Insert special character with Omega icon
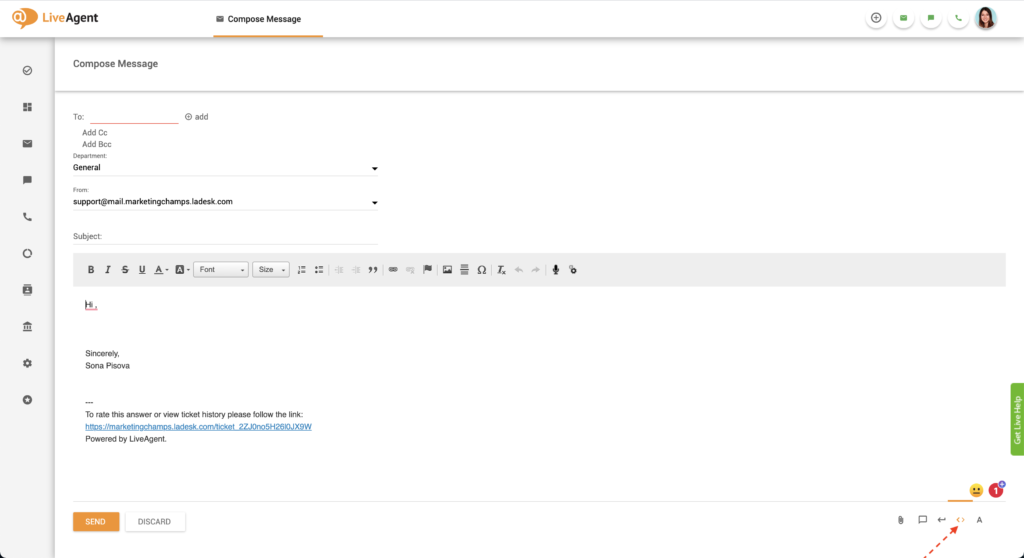Viewport: 1024px width, 558px height. point(481,270)
